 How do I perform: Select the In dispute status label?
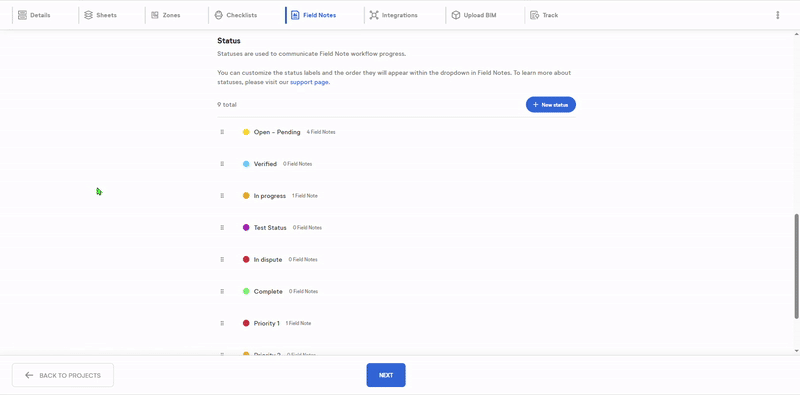(x=268, y=260)
